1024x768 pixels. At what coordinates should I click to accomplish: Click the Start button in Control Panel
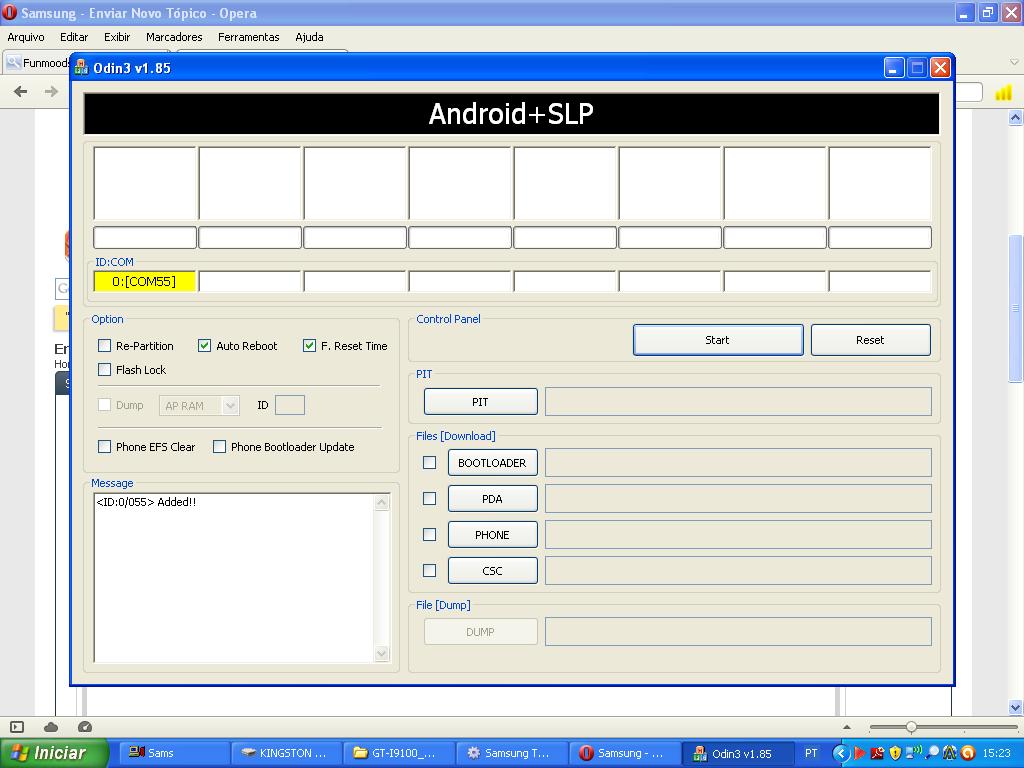click(718, 340)
